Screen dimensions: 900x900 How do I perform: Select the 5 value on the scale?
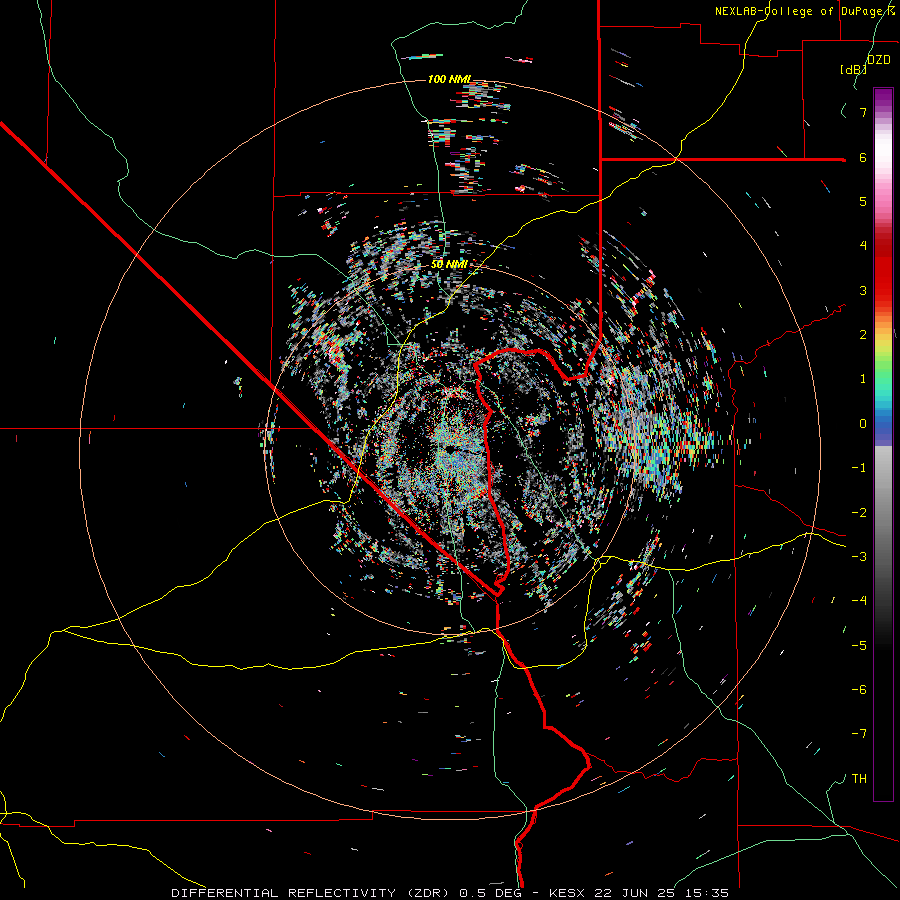click(863, 201)
